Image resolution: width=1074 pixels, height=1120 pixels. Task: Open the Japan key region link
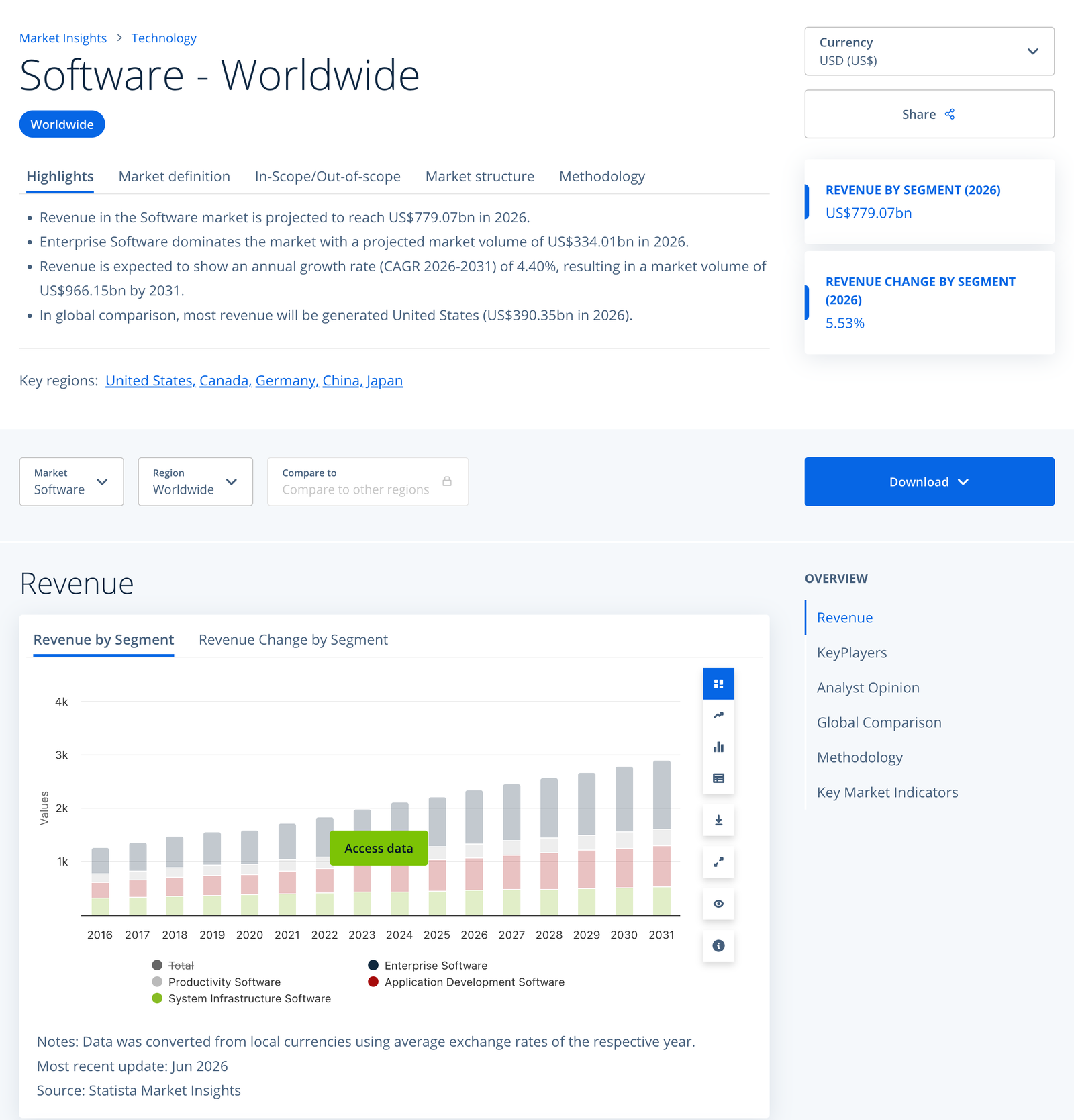[385, 381]
